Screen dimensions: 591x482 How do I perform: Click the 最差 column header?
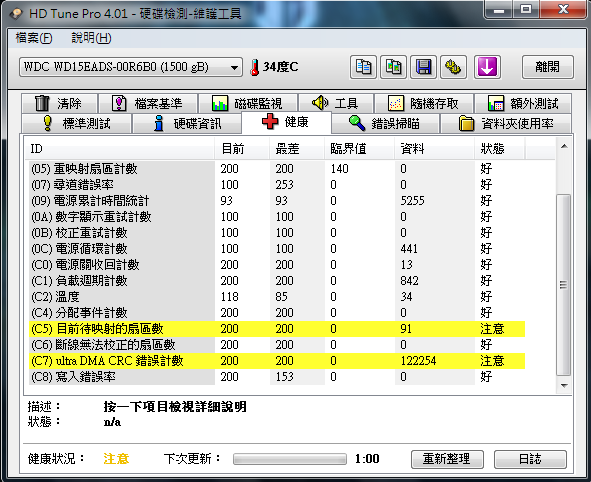(297, 148)
